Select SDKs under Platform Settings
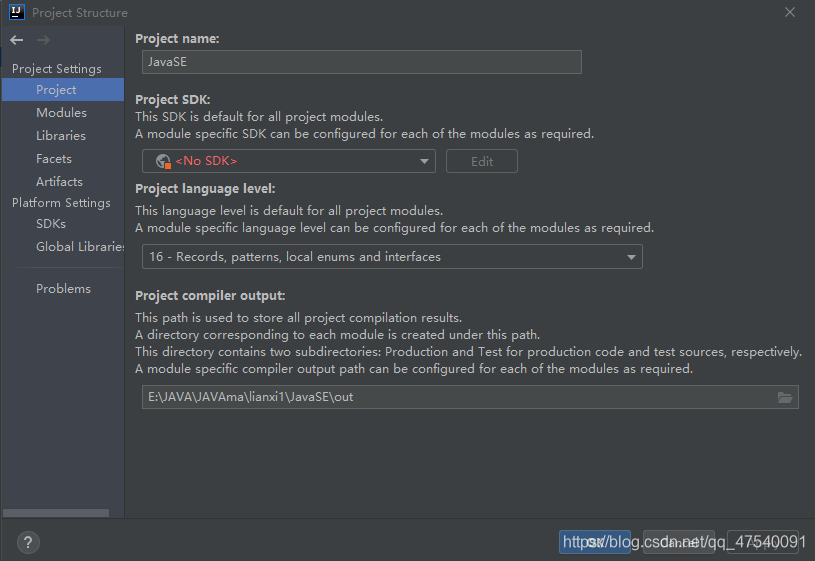The width and height of the screenshot is (815, 561). click(x=51, y=224)
